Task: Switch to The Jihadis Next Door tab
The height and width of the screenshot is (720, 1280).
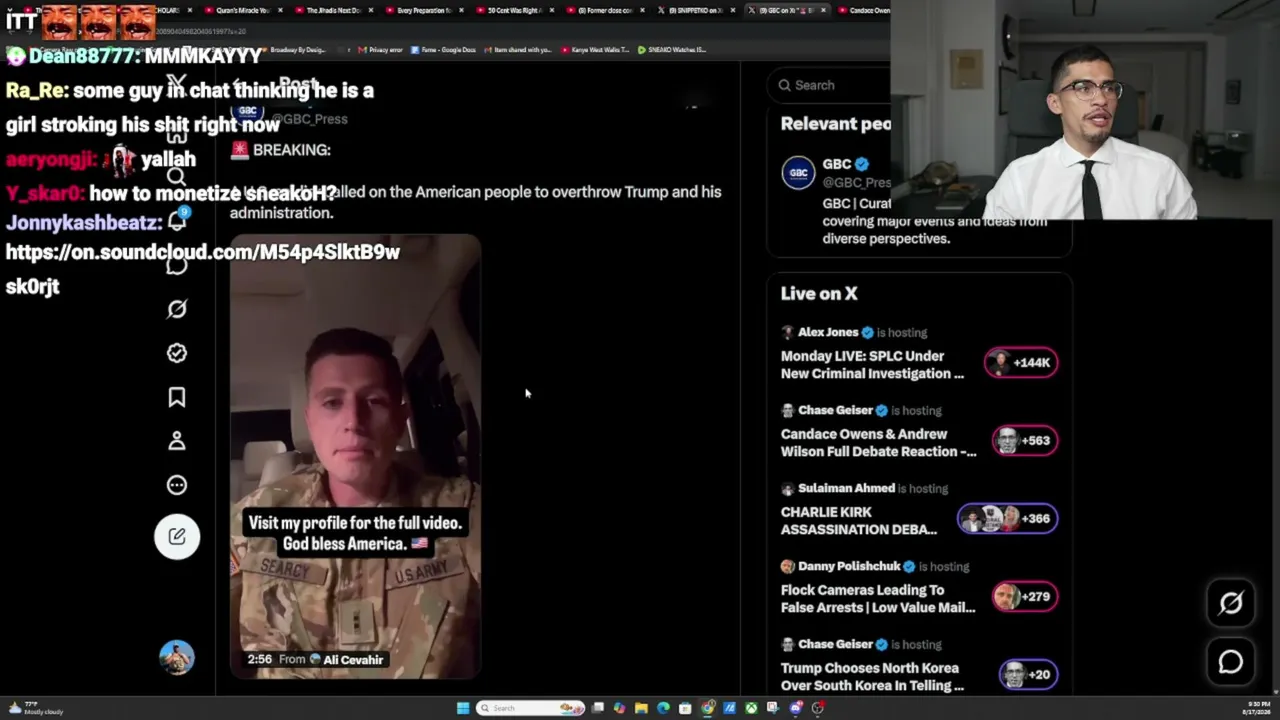Action: click(x=333, y=10)
